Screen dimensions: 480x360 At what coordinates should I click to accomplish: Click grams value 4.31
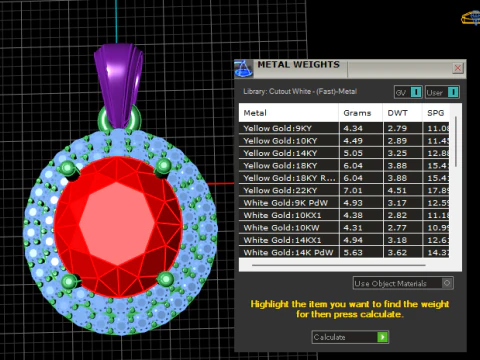(353, 228)
